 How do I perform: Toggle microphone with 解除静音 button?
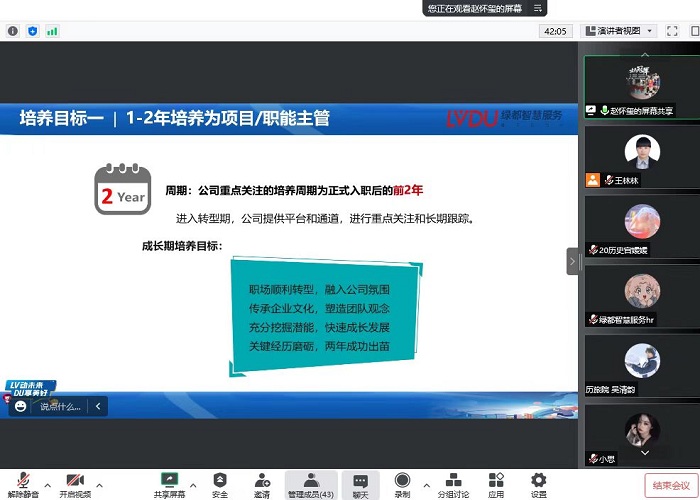pos(23,481)
